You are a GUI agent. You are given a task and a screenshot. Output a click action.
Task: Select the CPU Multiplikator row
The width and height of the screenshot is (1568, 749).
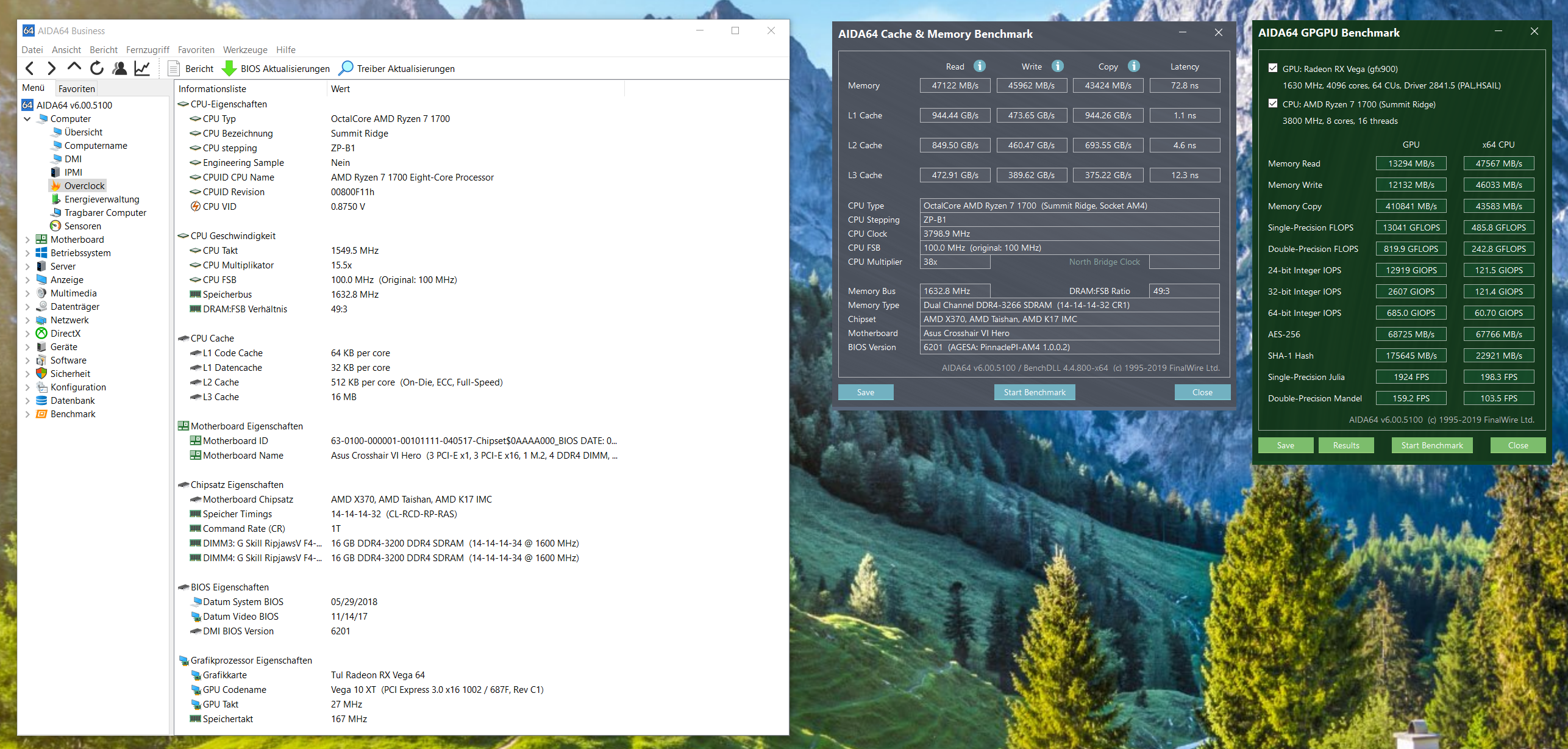pyautogui.click(x=238, y=265)
